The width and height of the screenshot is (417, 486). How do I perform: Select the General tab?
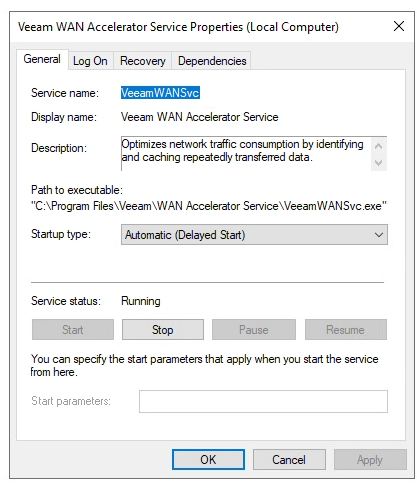coord(42,59)
